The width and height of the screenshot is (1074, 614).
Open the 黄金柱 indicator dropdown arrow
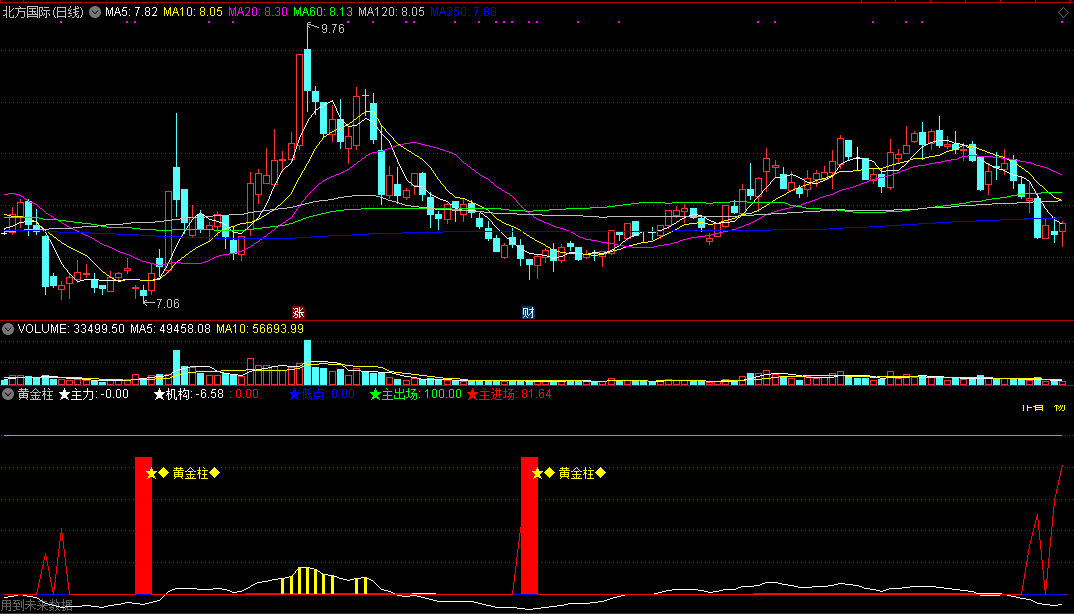8,394
